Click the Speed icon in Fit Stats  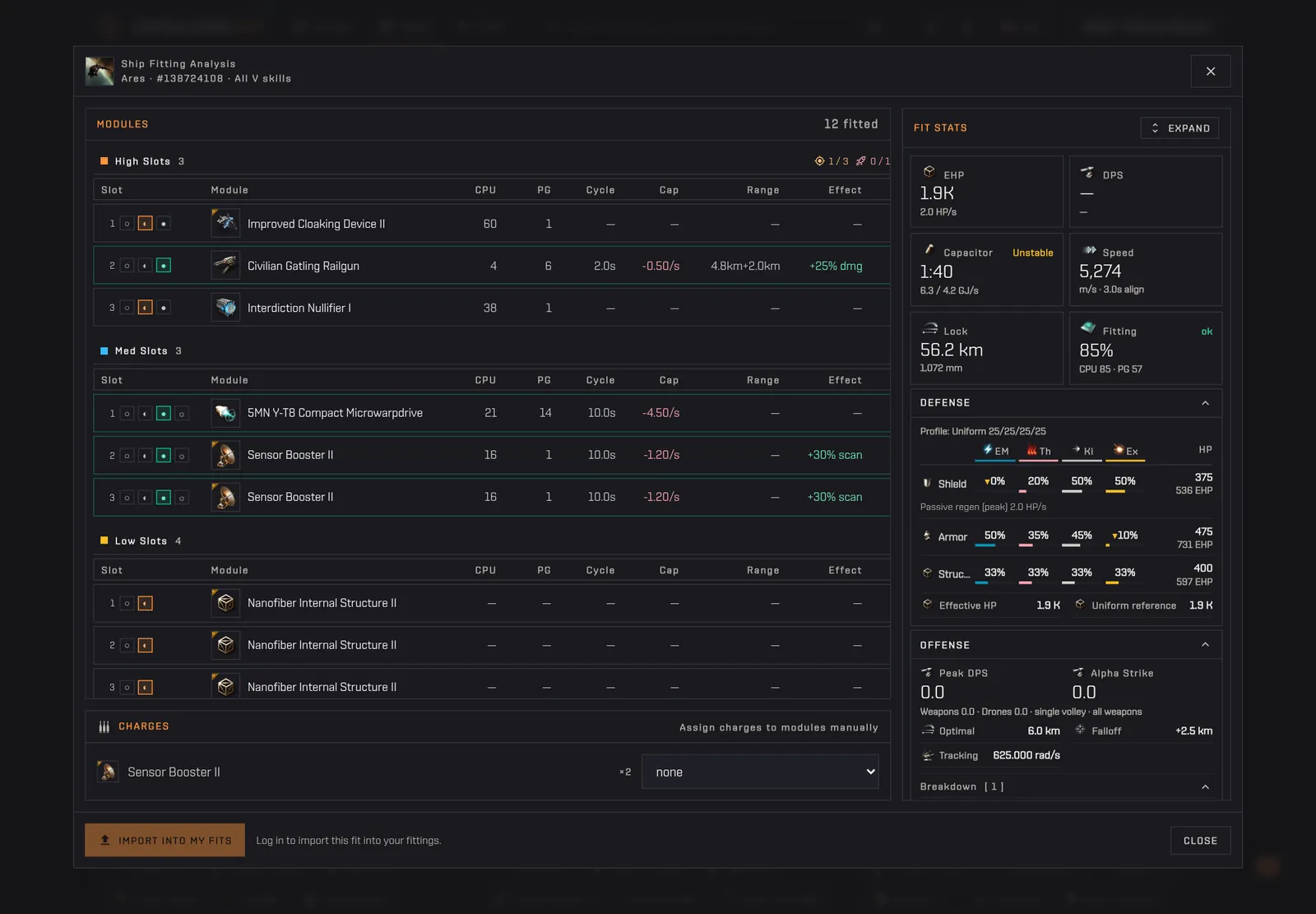1089,250
